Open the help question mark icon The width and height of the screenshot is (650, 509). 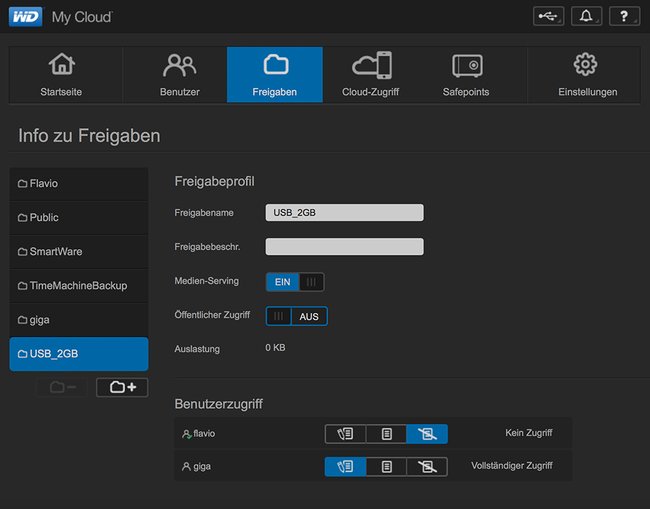click(x=624, y=16)
